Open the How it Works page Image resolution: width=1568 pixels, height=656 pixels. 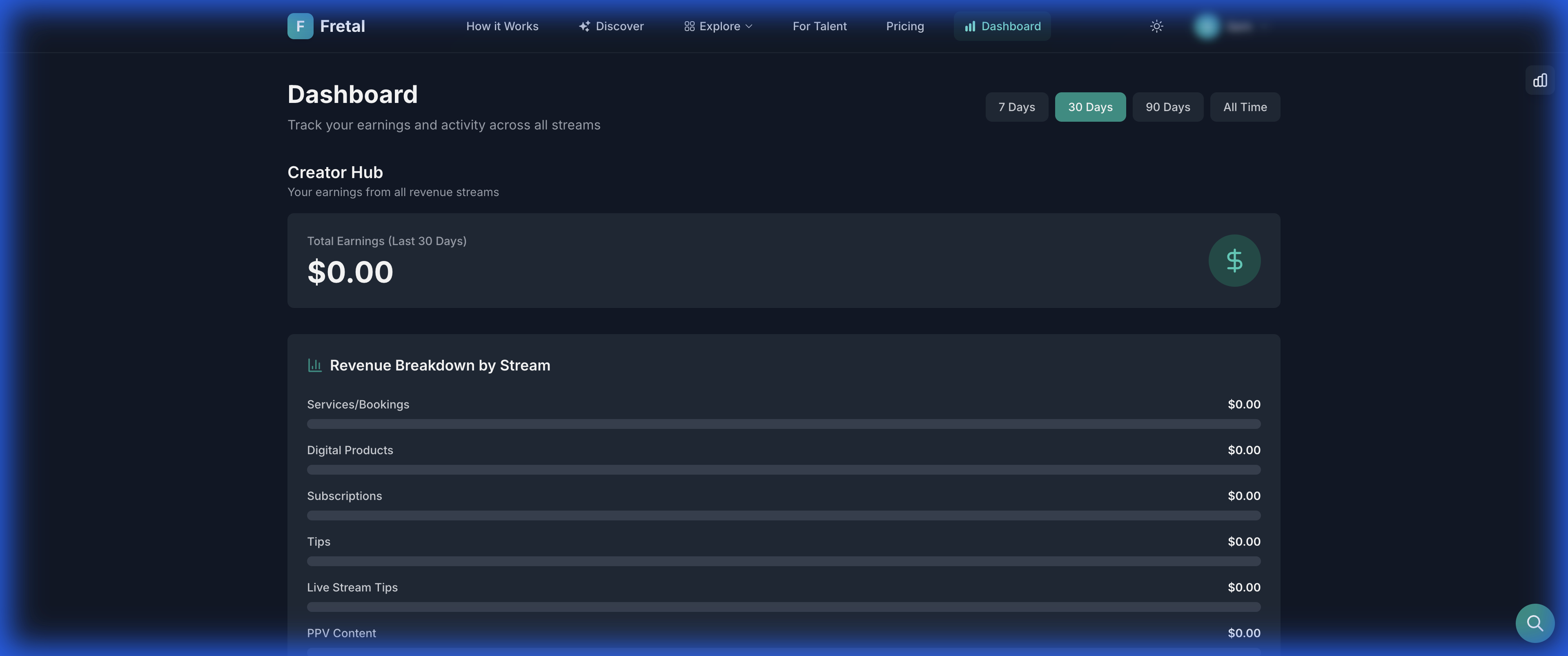(x=501, y=26)
